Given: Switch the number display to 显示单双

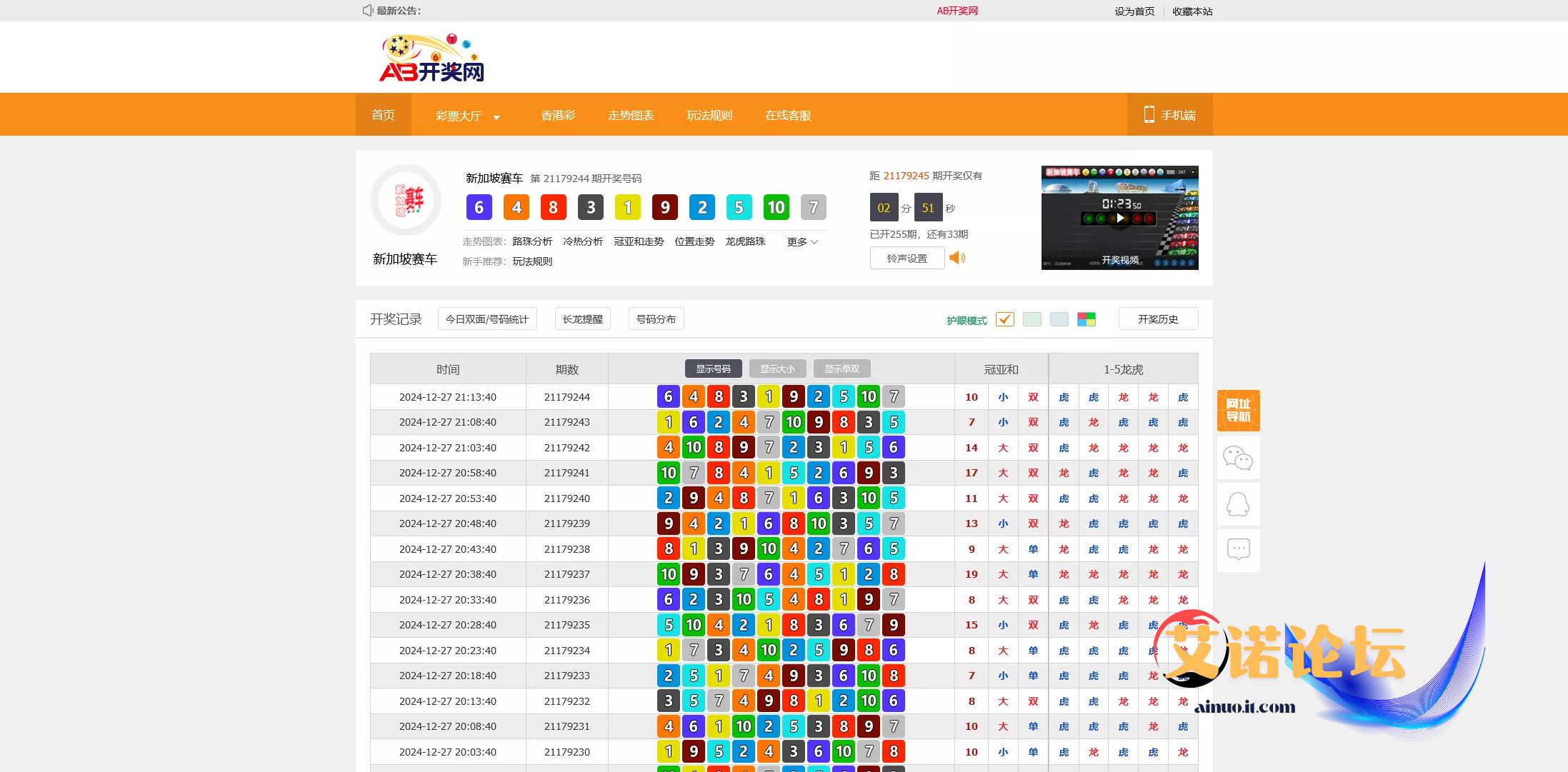Looking at the screenshot, I should (x=842, y=369).
